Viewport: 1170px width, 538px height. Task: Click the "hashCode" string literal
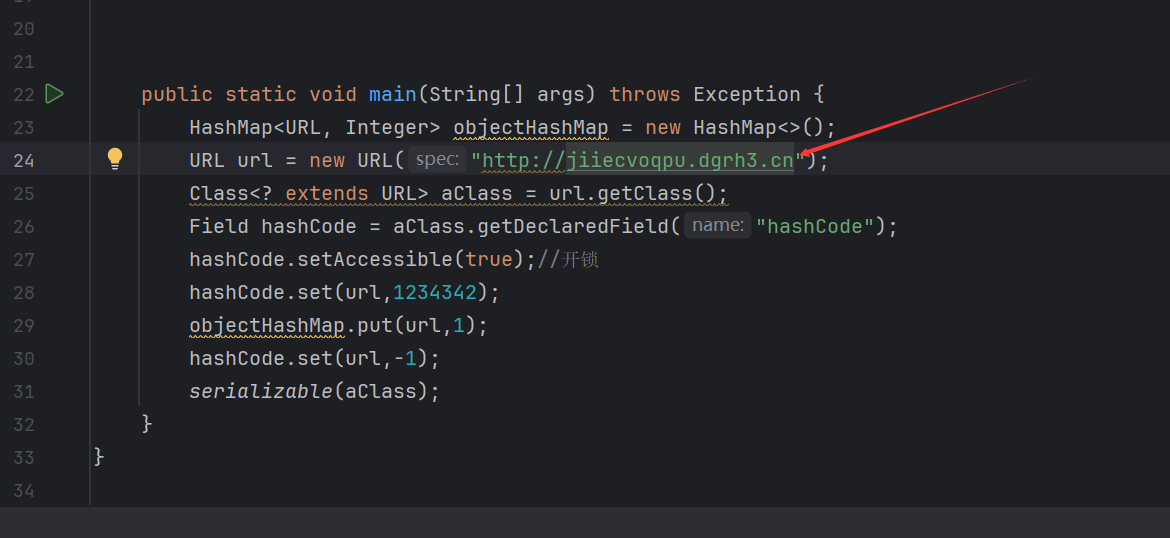tap(815, 226)
